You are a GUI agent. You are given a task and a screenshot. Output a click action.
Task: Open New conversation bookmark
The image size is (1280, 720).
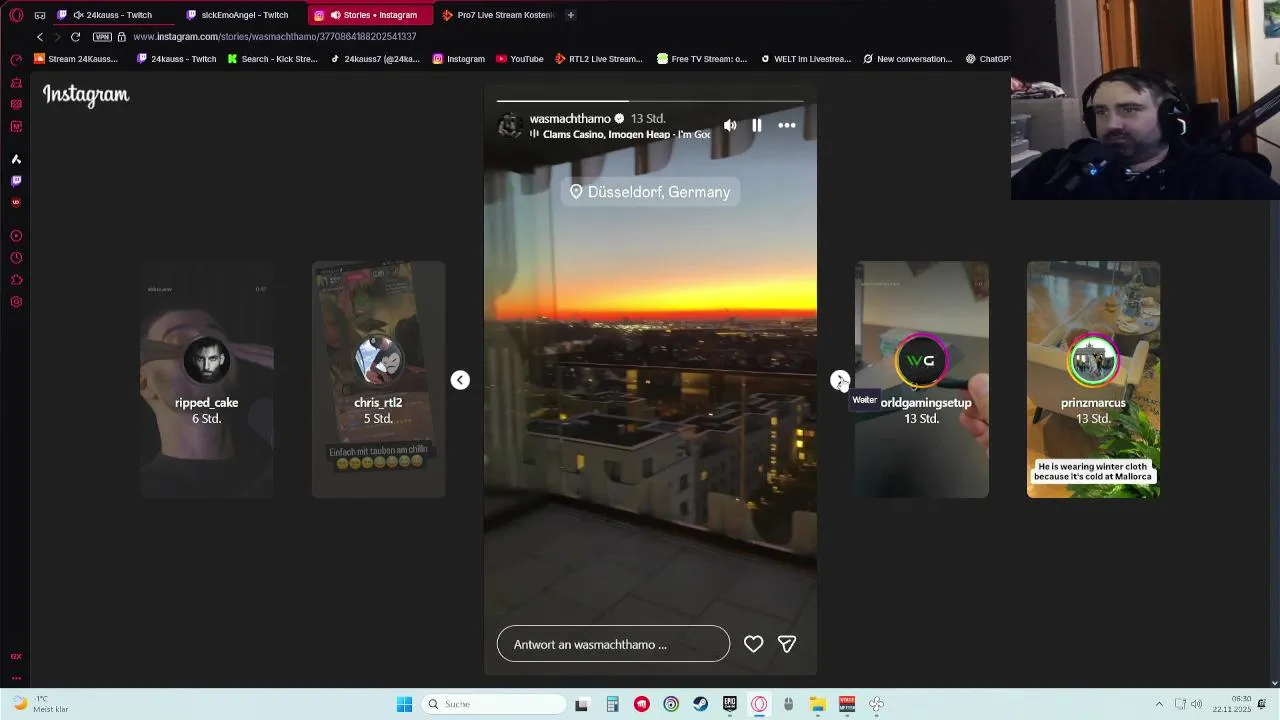[907, 59]
